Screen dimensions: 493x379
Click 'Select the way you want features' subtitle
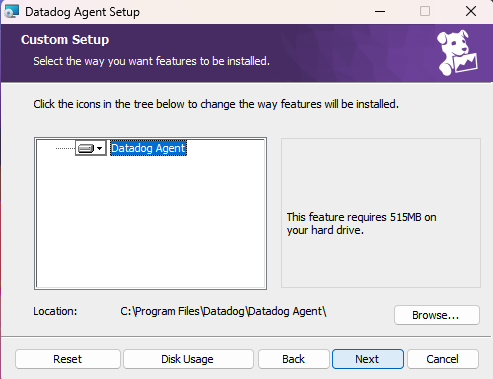(x=151, y=61)
